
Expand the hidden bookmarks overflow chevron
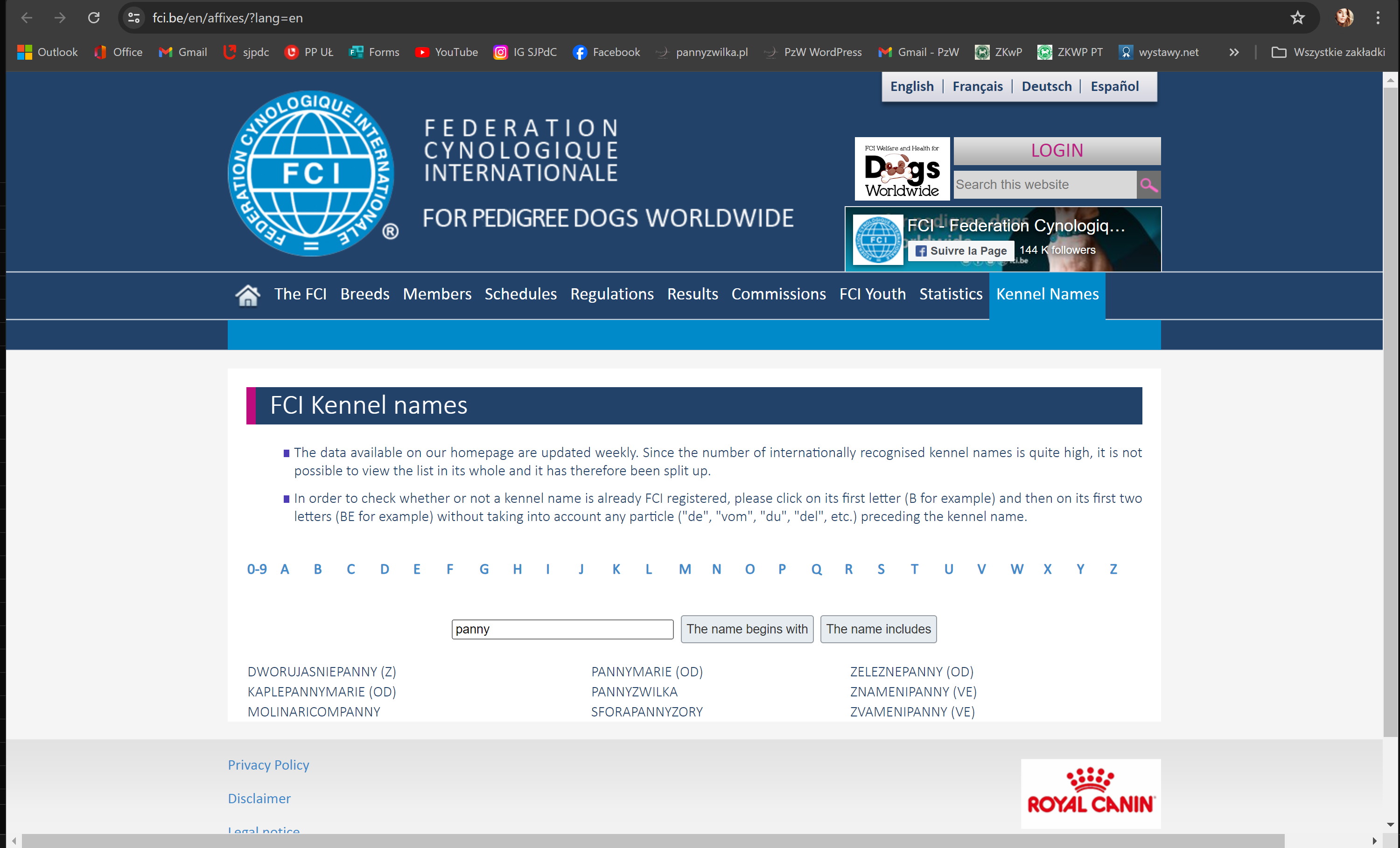1233,52
